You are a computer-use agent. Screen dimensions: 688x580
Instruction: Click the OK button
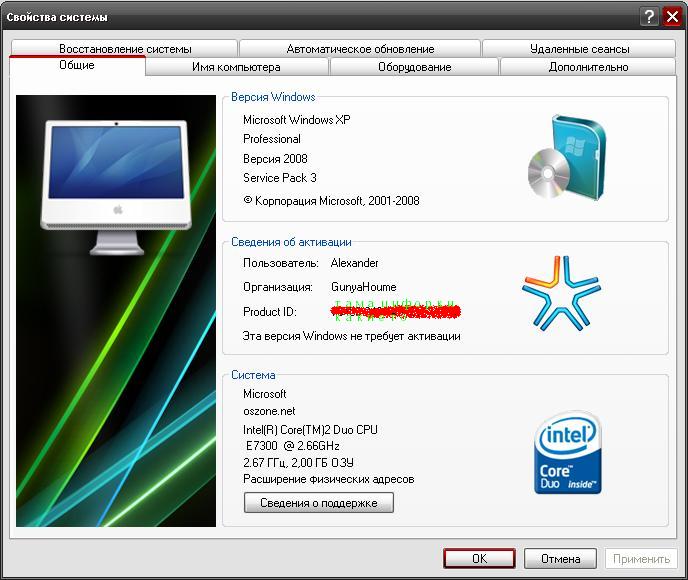pos(479,559)
